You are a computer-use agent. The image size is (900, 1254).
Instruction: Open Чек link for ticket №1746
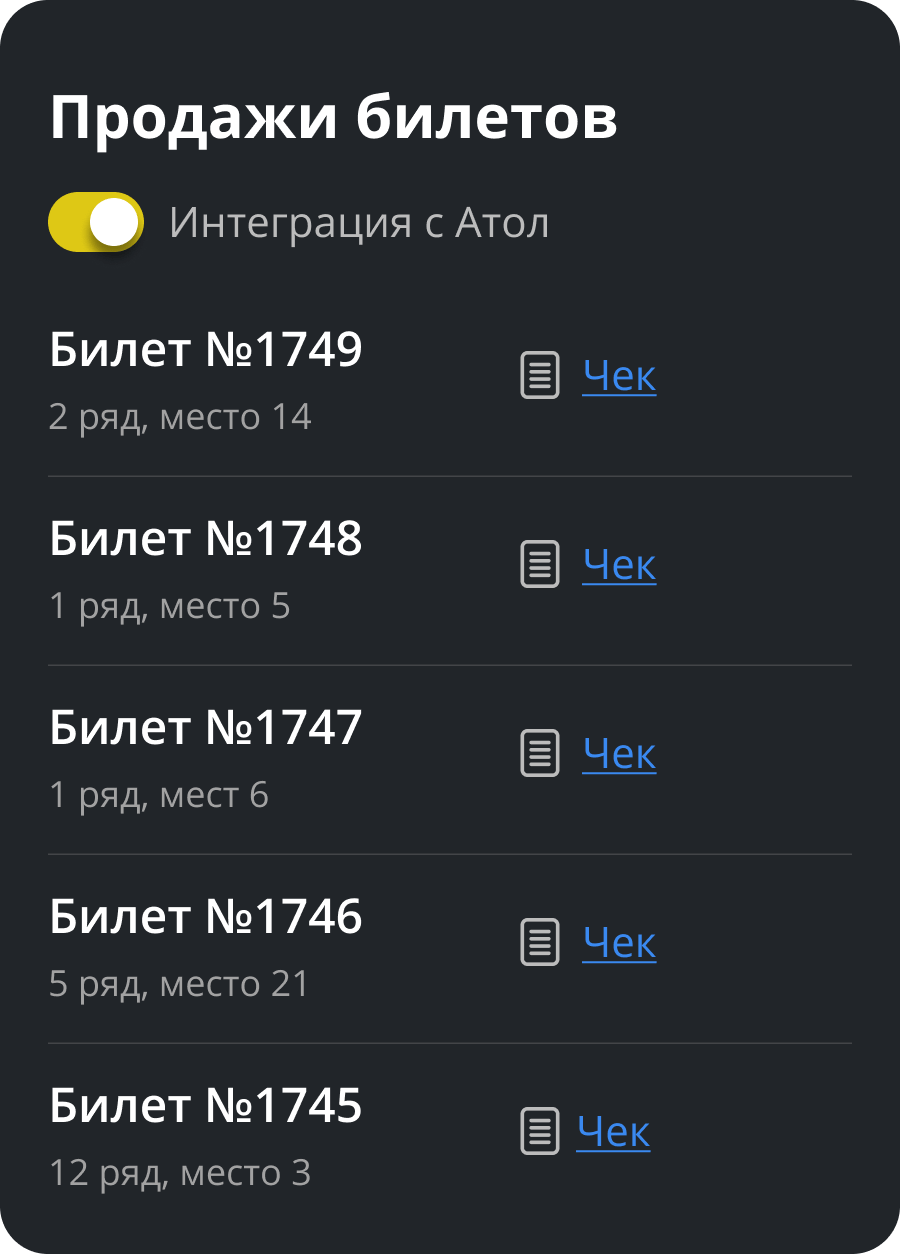(619, 943)
